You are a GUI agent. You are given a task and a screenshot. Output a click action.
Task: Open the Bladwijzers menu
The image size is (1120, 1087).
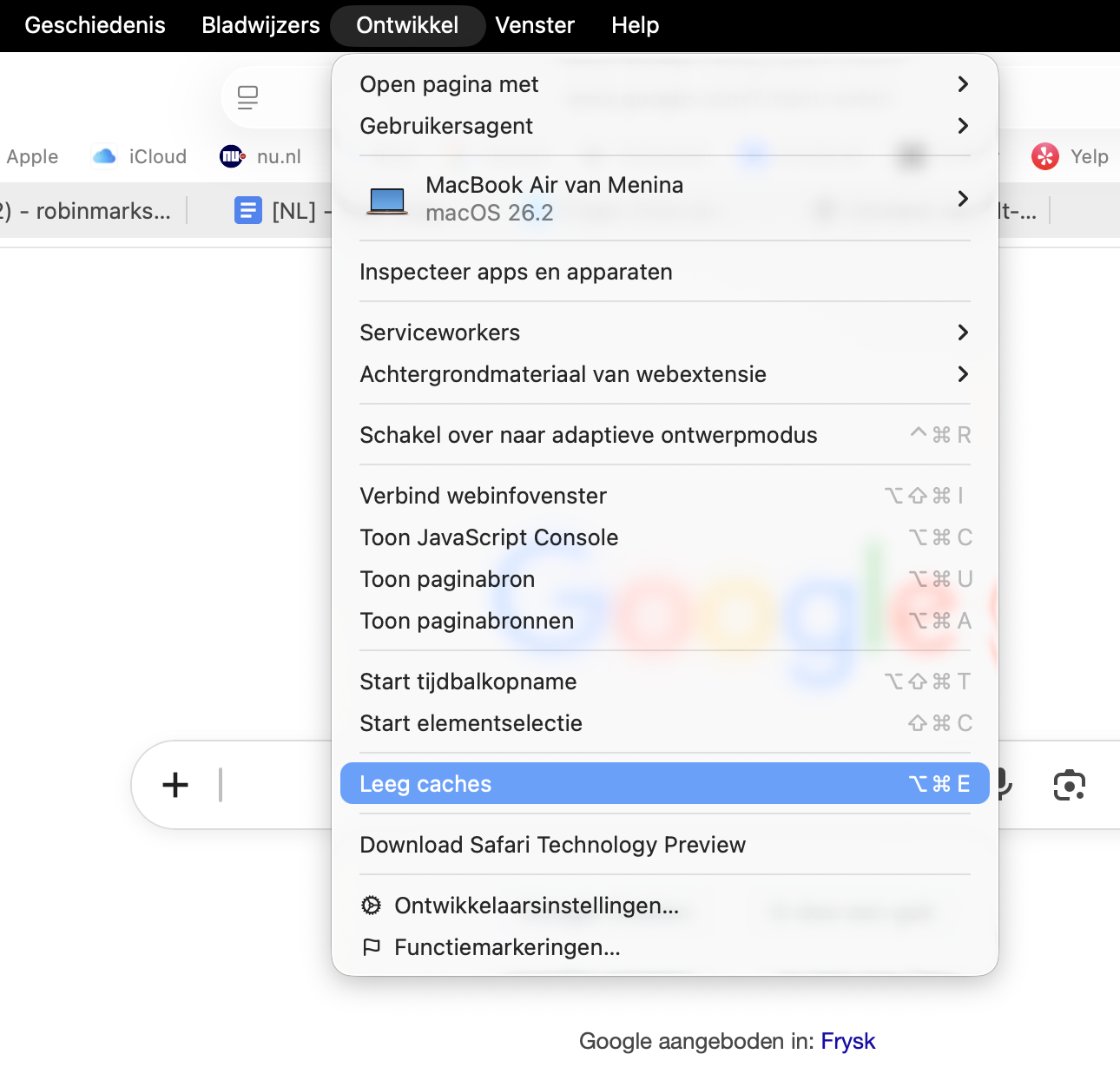(x=260, y=25)
